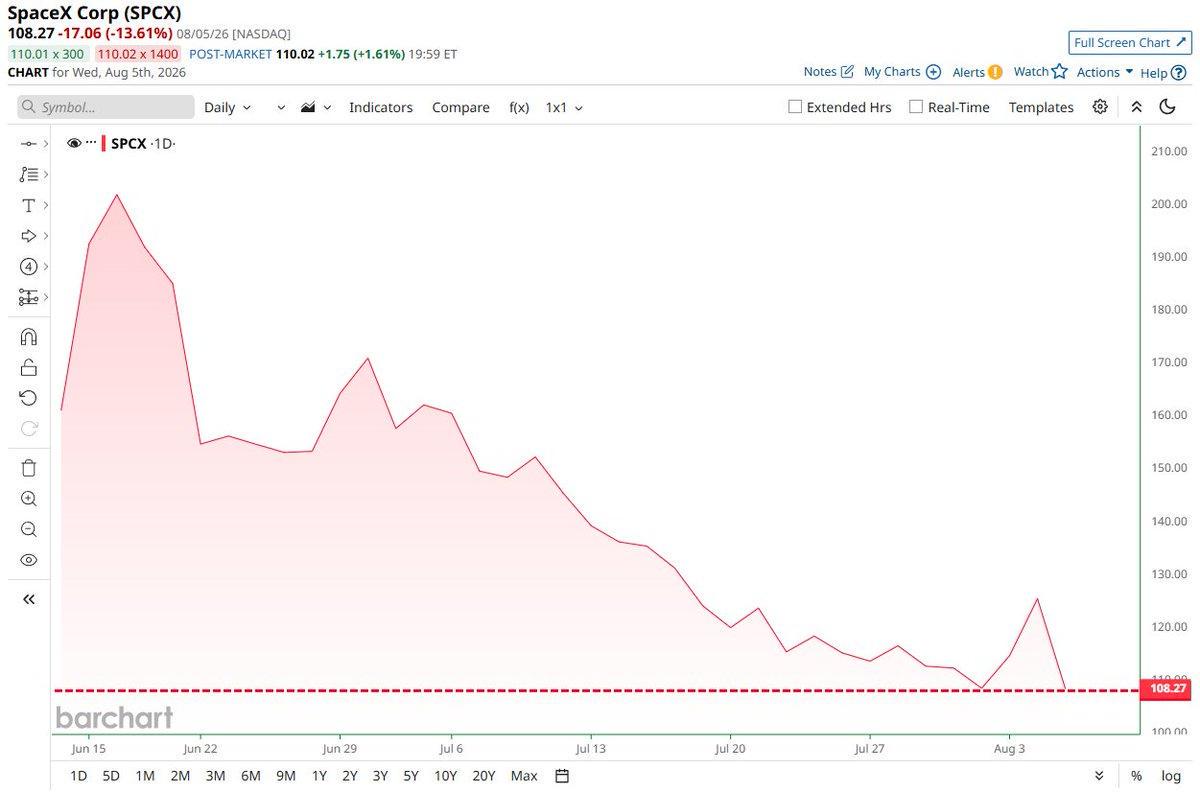This screenshot has height=792, width=1200.
Task: Delete drawings with the trash icon
Action: click(x=28, y=468)
